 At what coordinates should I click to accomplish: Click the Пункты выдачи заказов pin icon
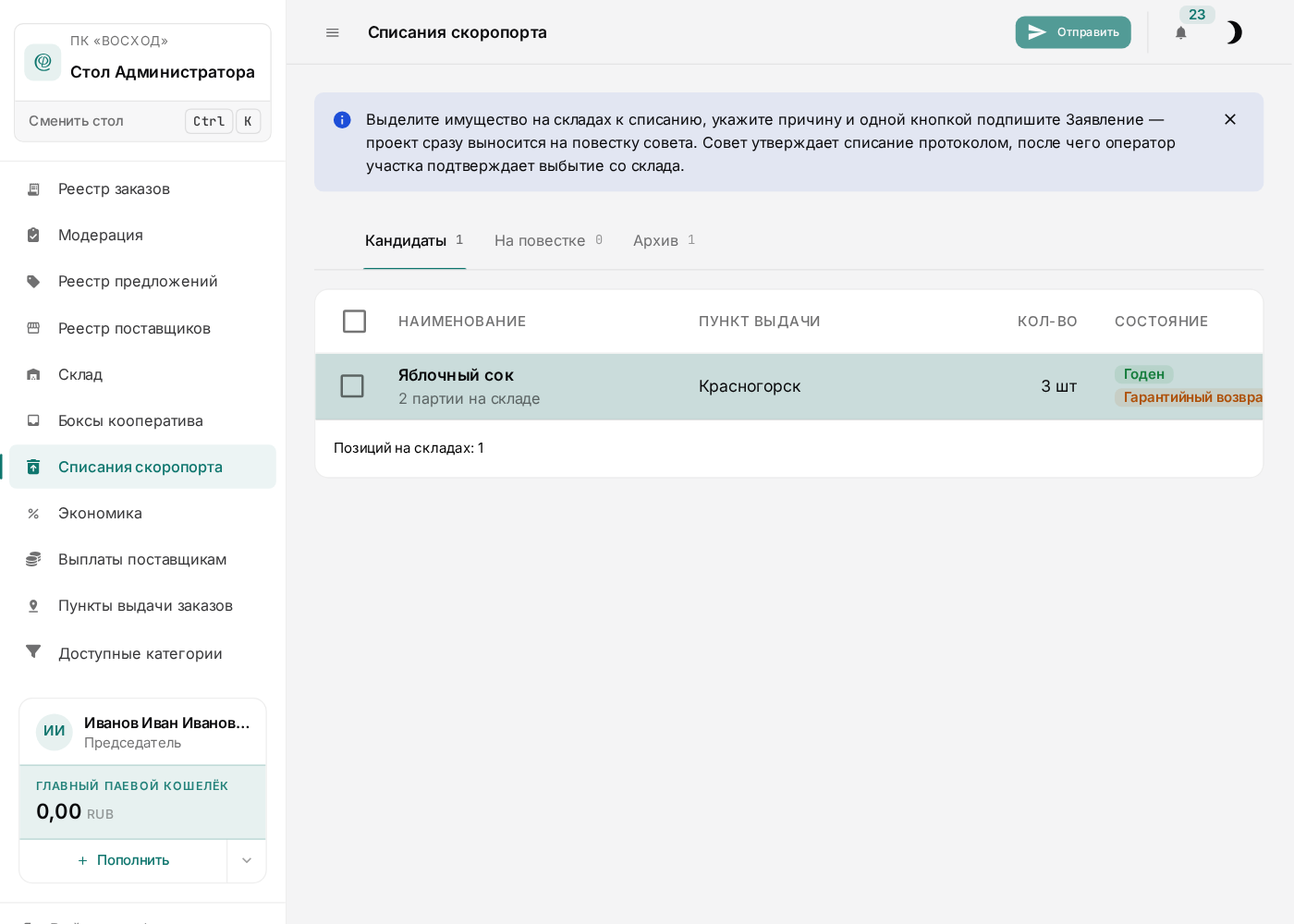tap(33, 606)
